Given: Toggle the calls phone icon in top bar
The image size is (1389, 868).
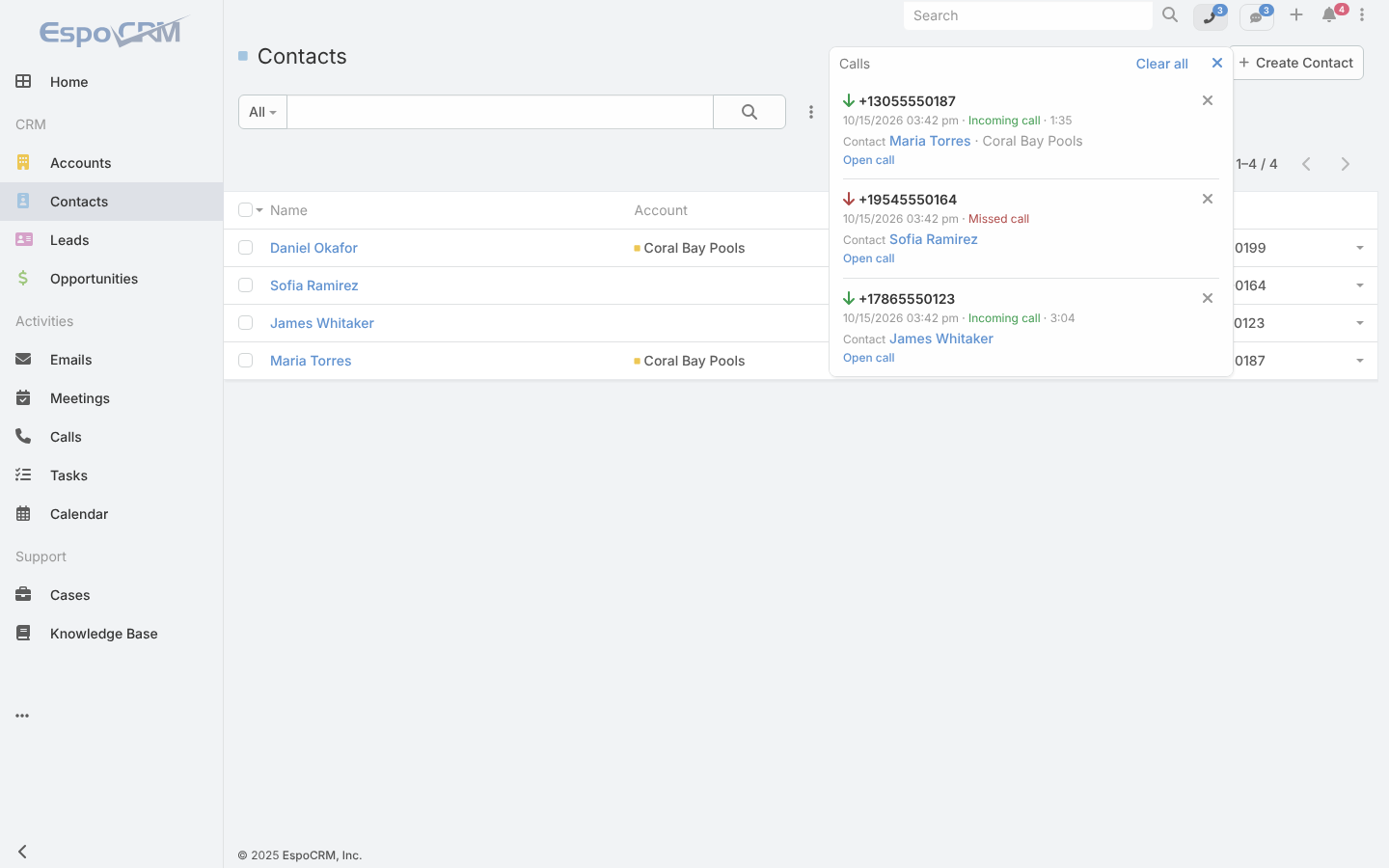Looking at the screenshot, I should (1211, 16).
